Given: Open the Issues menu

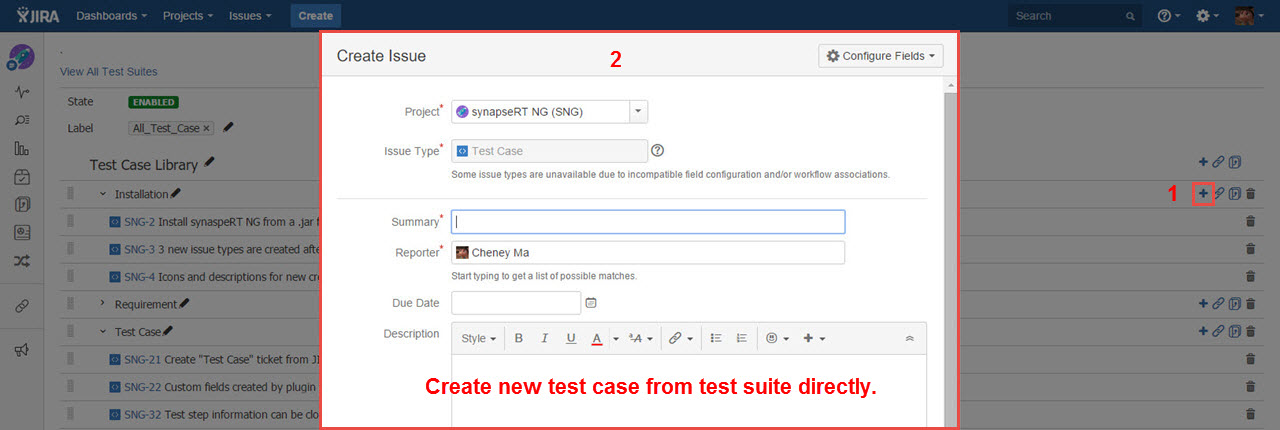Looking at the screenshot, I should pyautogui.click(x=251, y=16).
